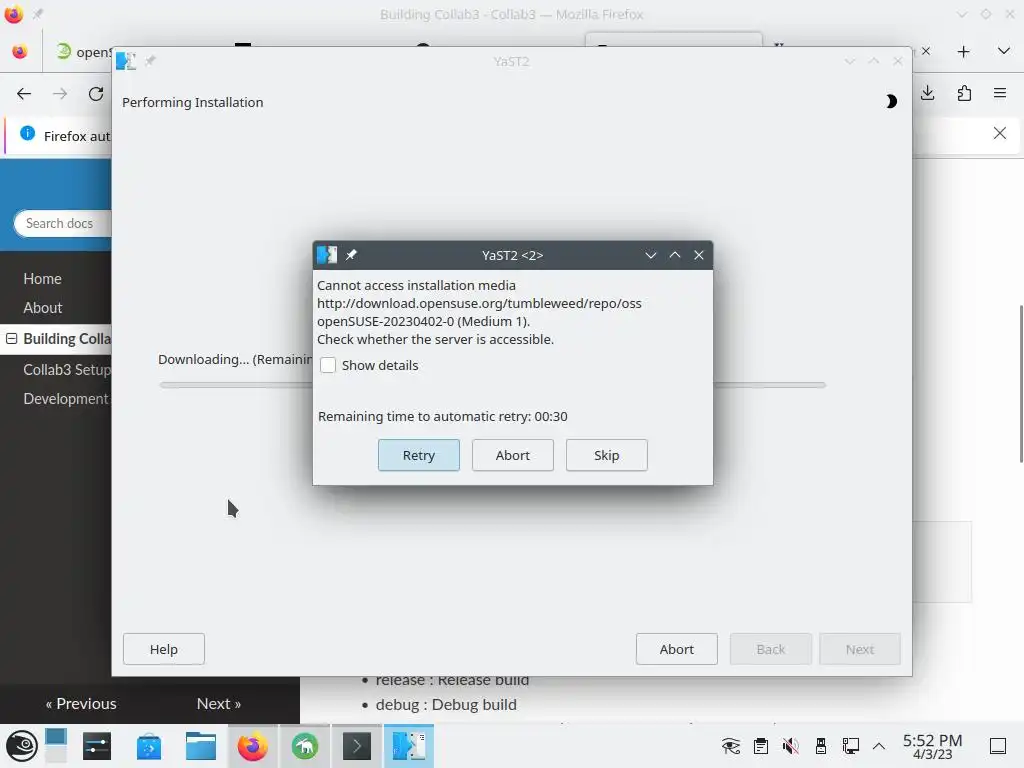
Task: Click the download progress bar in YaST2
Action: pos(493,385)
